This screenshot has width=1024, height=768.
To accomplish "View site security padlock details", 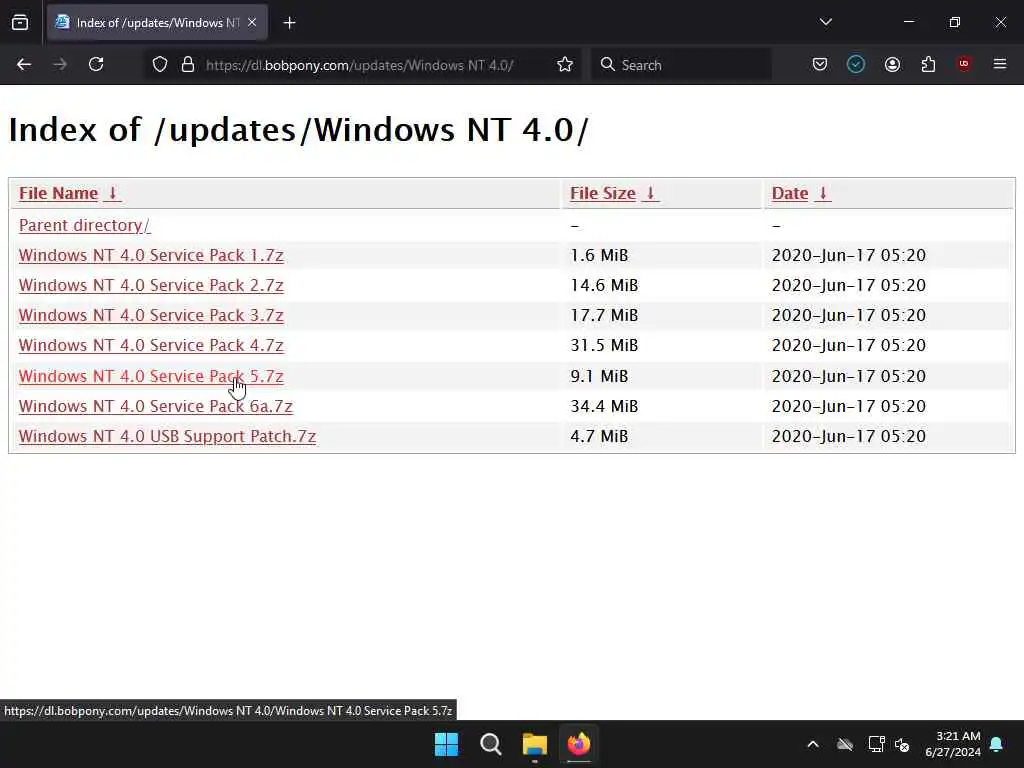I will point(188,65).
